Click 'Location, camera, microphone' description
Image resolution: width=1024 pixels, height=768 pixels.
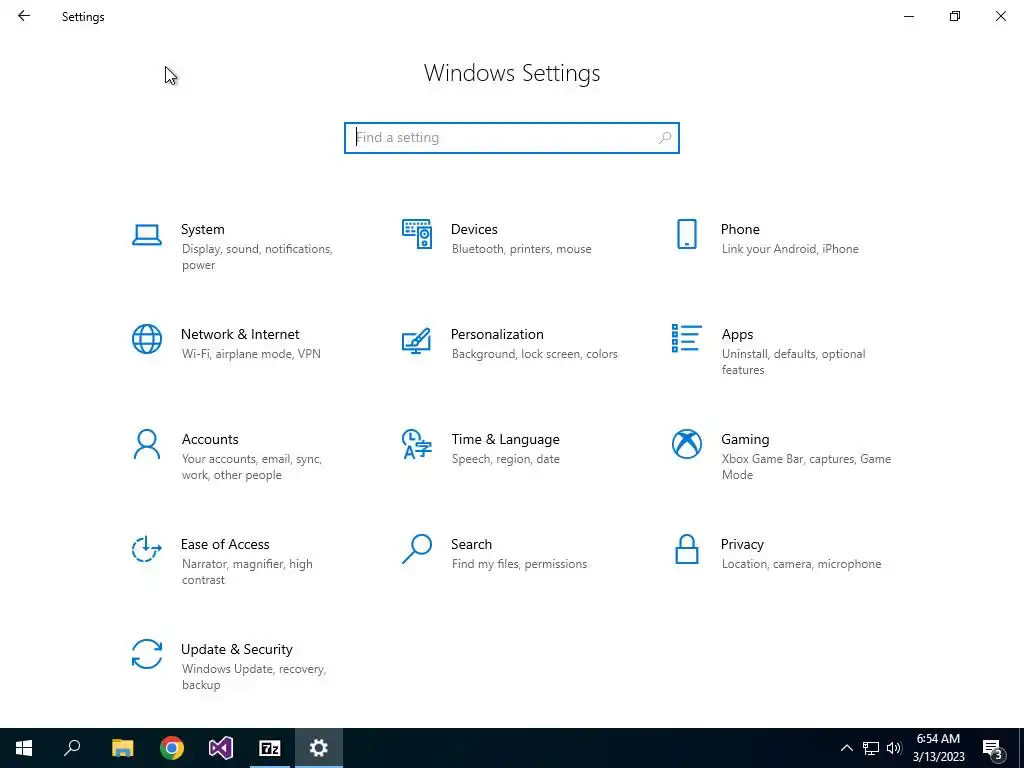tap(801, 564)
